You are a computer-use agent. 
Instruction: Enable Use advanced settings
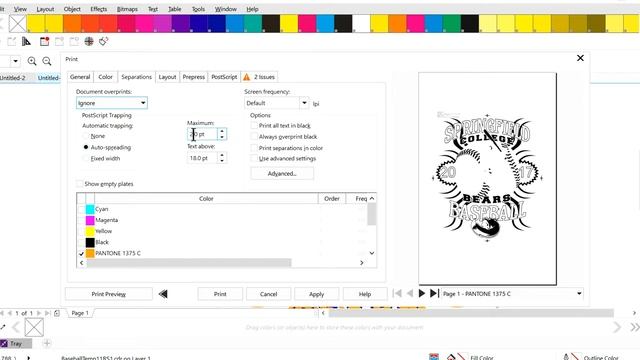[x=254, y=158]
